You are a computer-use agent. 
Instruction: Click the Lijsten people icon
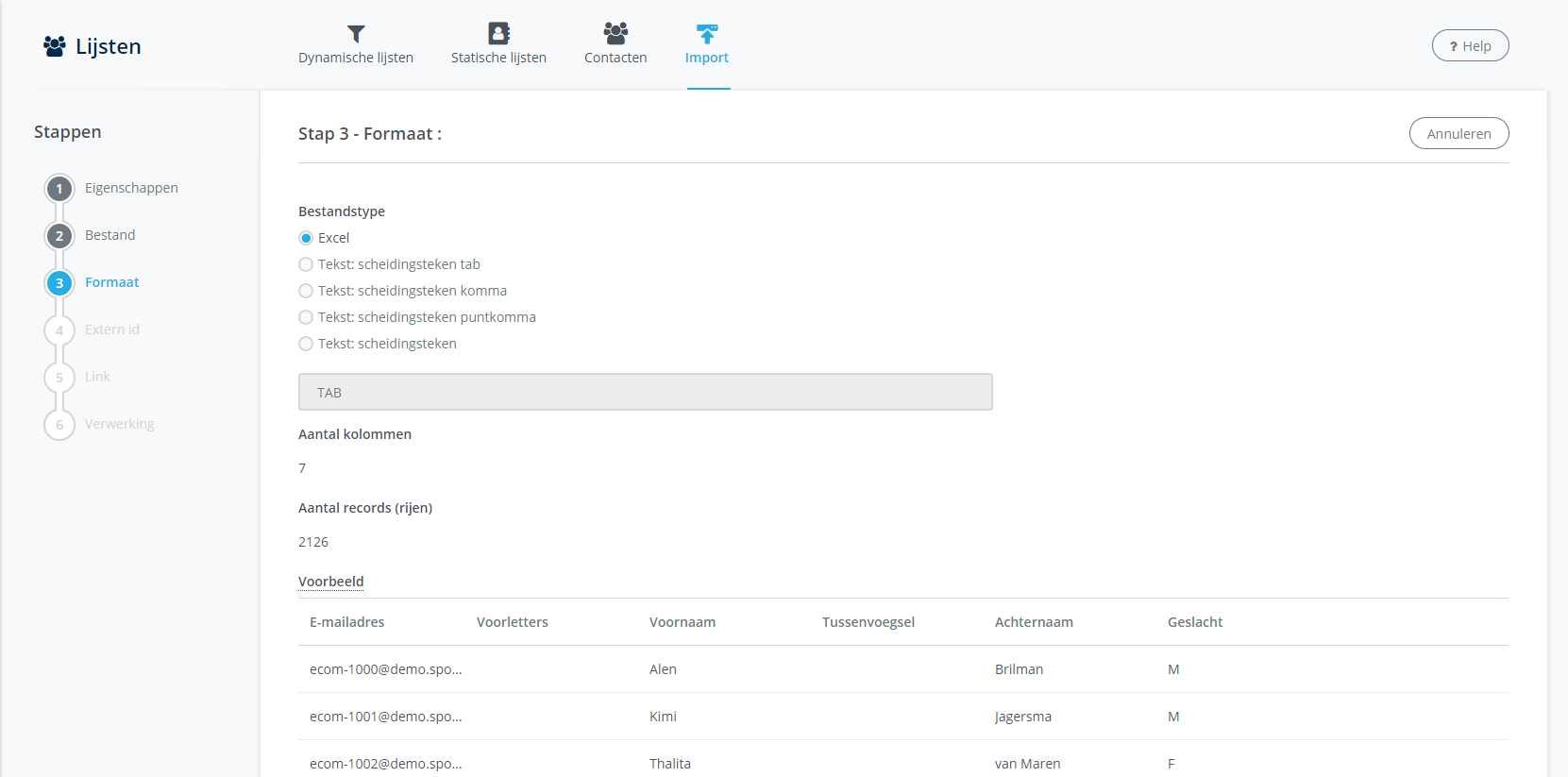click(x=55, y=46)
